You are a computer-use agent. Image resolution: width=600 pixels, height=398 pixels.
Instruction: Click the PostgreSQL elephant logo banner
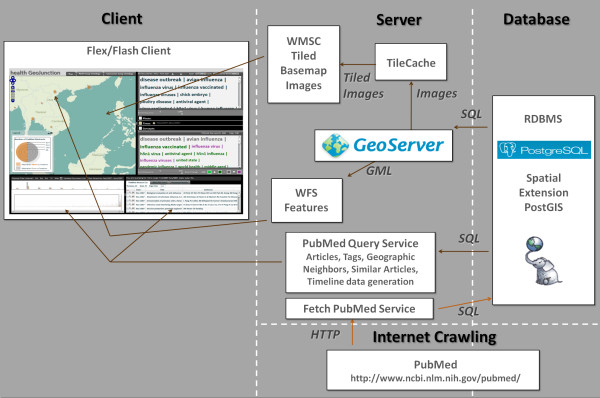[x=544, y=150]
